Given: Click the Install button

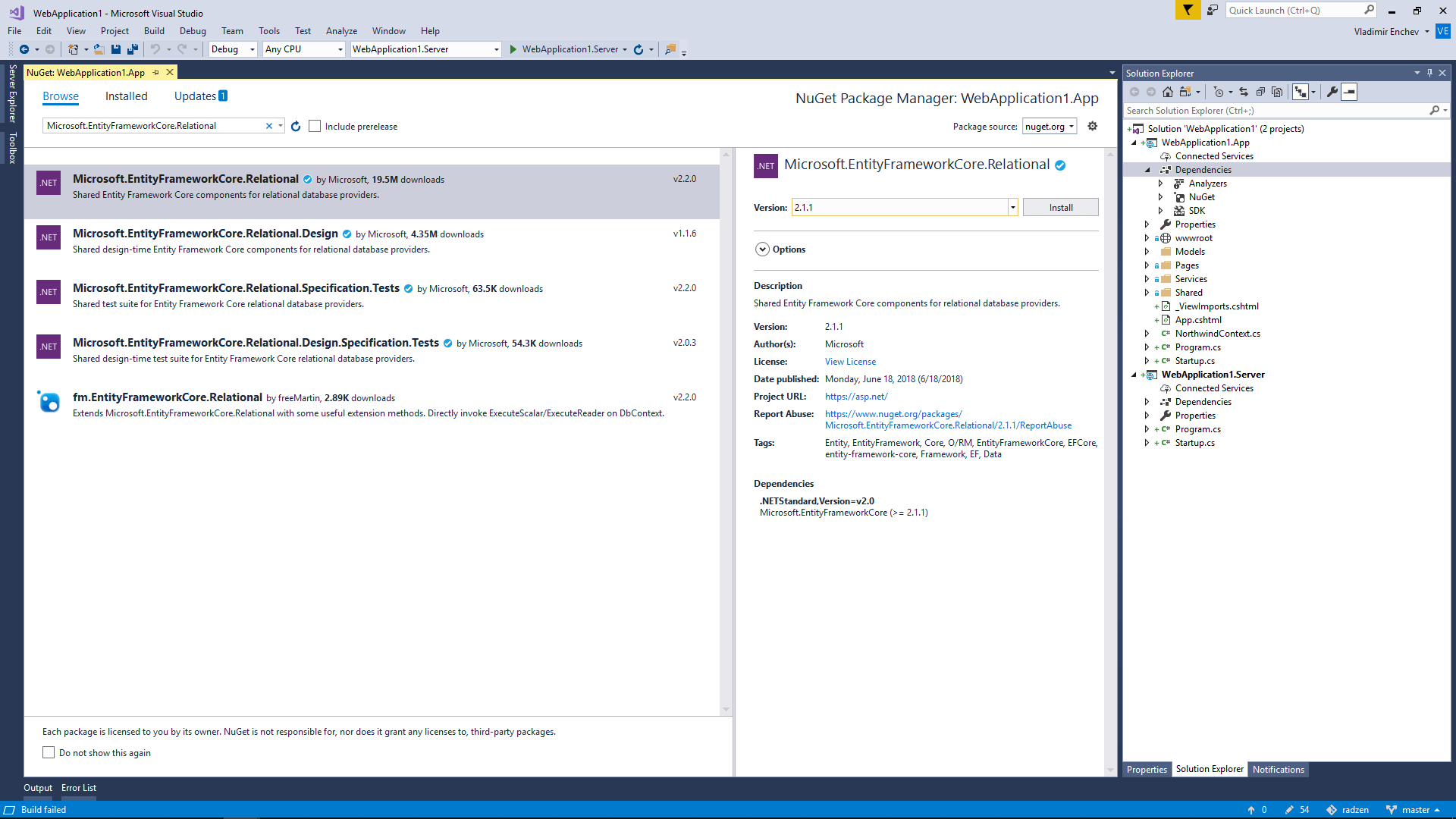Looking at the screenshot, I should [x=1060, y=208].
